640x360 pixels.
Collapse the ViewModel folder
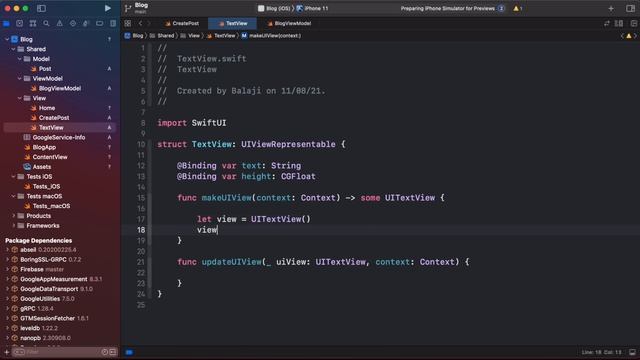20,78
